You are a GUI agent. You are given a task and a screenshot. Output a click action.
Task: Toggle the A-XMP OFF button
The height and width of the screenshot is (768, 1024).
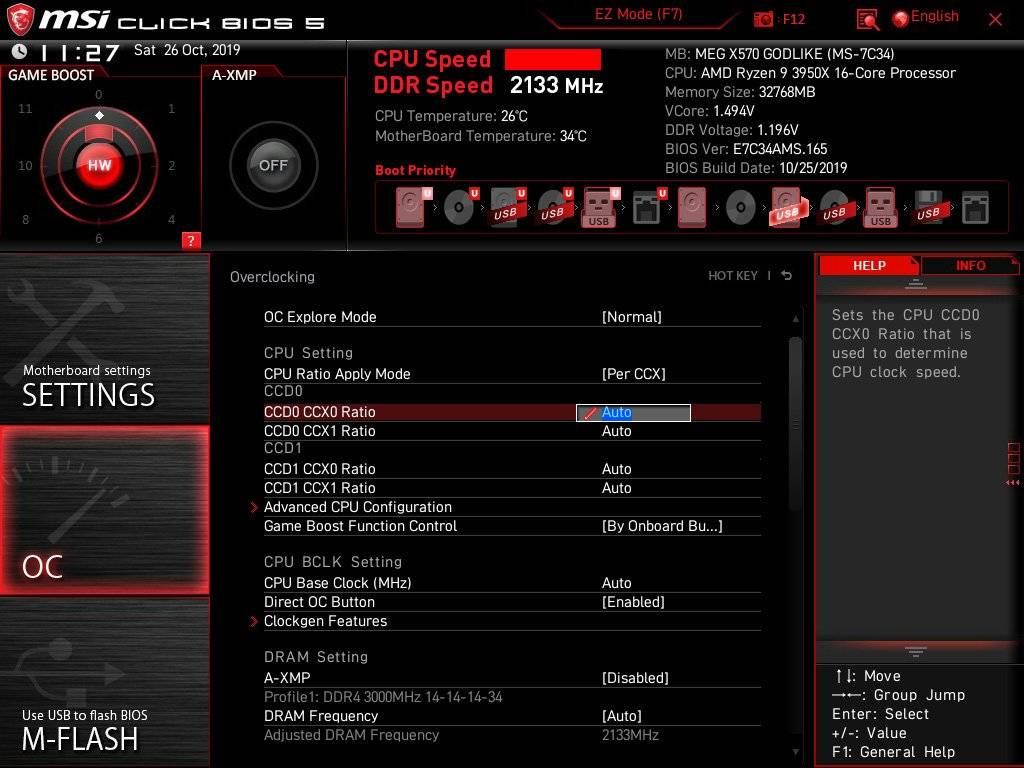click(272, 166)
